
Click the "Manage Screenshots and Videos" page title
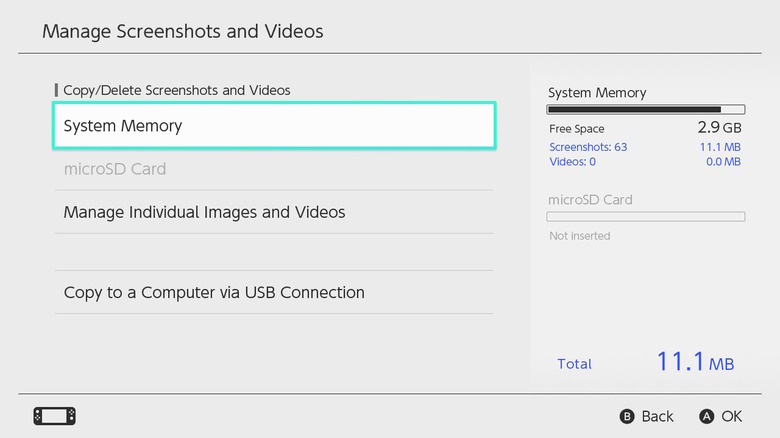click(x=183, y=31)
